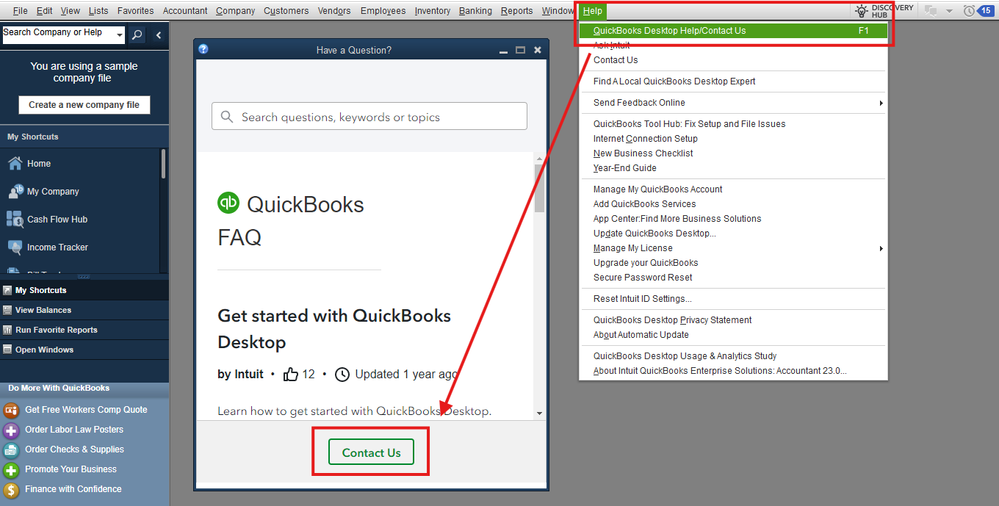Image resolution: width=999 pixels, height=506 pixels.
Task: Open the Reports menu
Action: (517, 11)
